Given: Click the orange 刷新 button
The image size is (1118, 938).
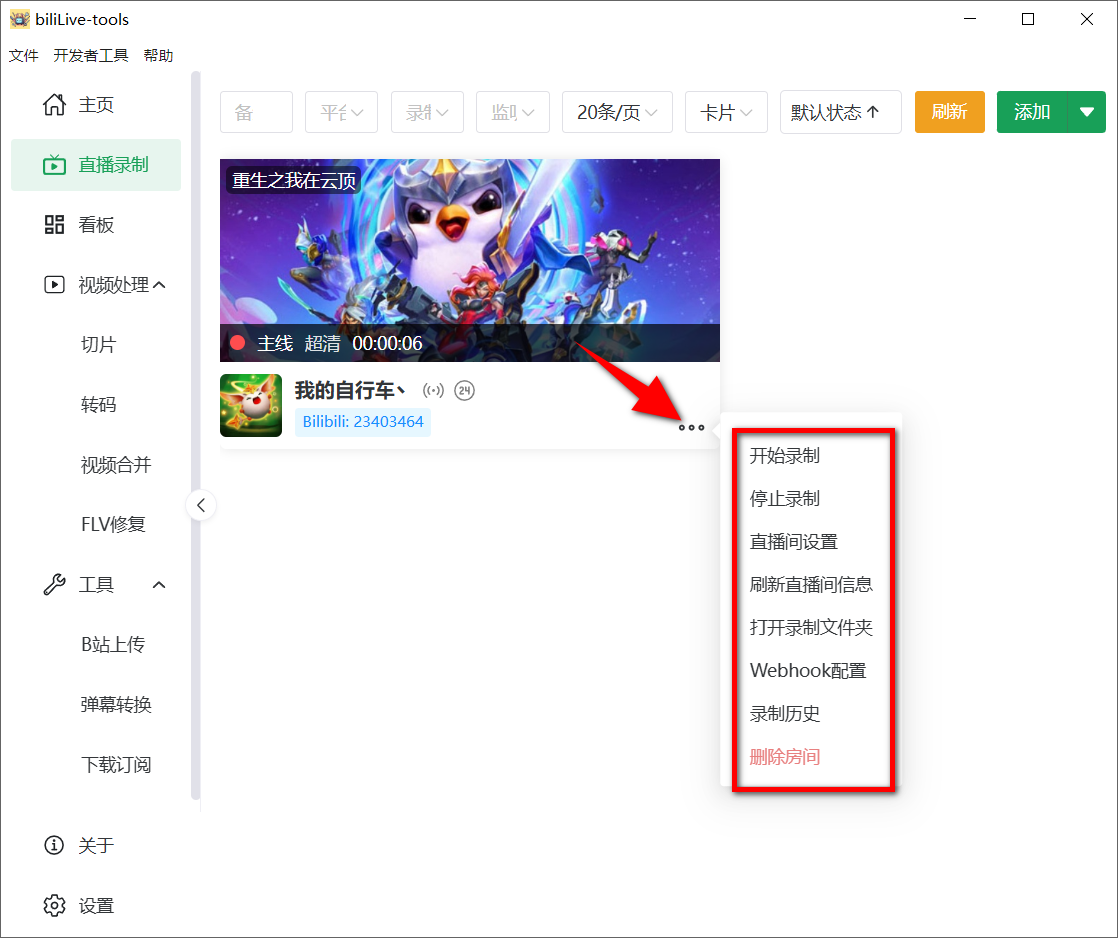Looking at the screenshot, I should pyautogui.click(x=949, y=112).
